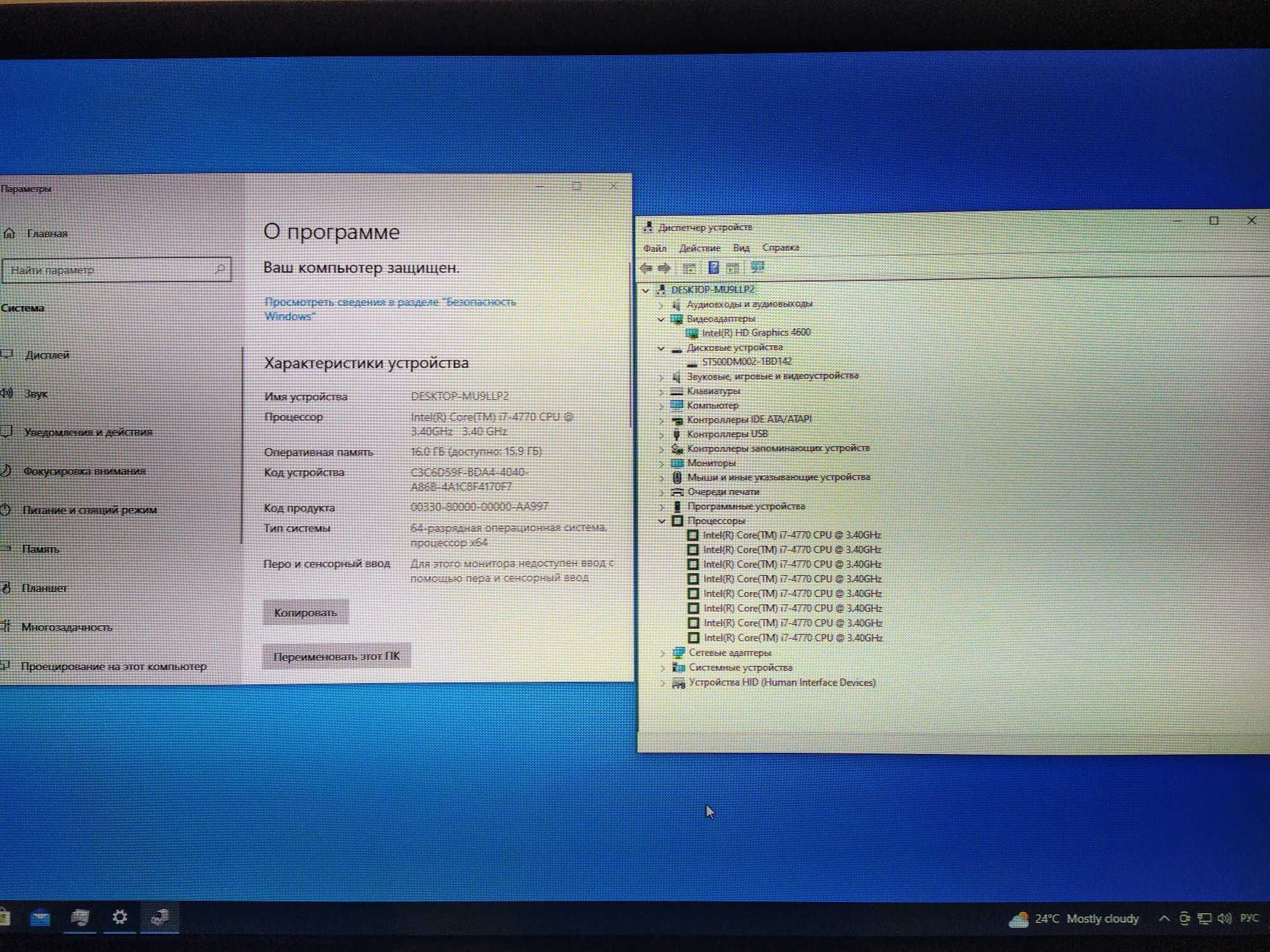Collapse the DESKTOP-MU9LLP2 root node
The width and height of the screenshot is (1270, 952).
coord(646,290)
